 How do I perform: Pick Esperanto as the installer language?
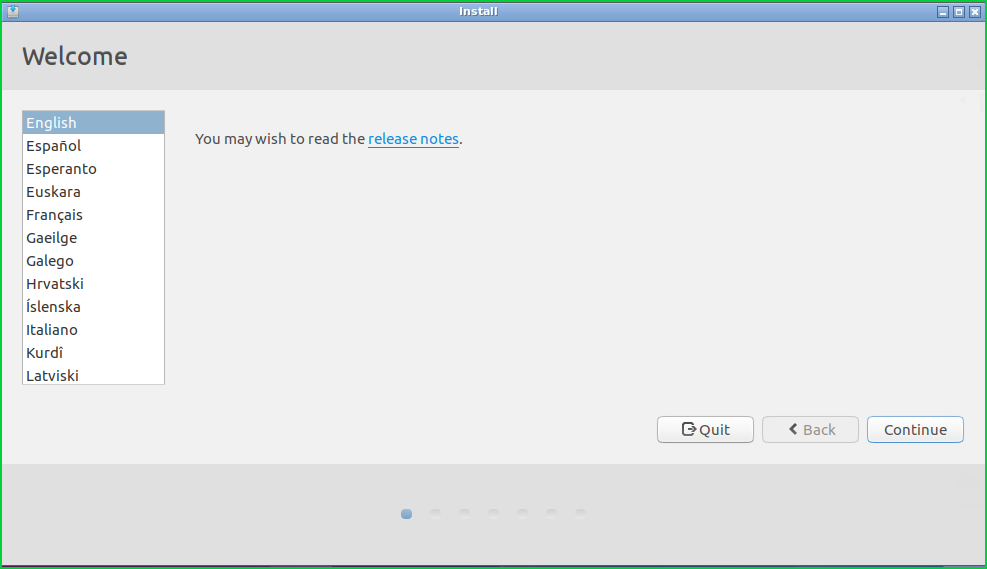93,169
